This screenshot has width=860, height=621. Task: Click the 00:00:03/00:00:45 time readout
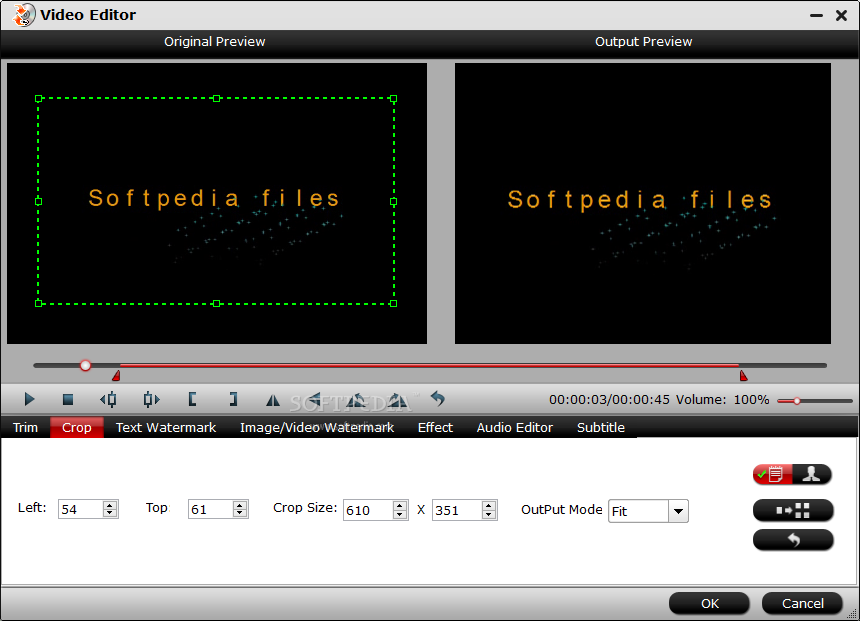609,399
